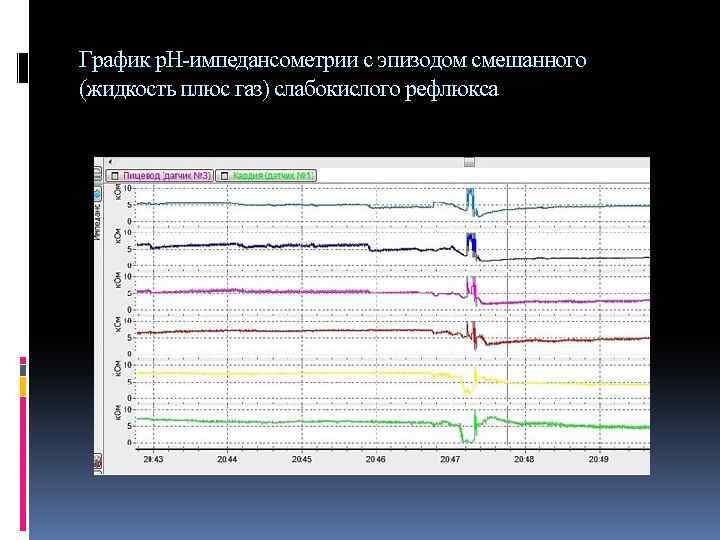Click the 20:45 time label
Screen dimensions: 720x540
(301, 459)
